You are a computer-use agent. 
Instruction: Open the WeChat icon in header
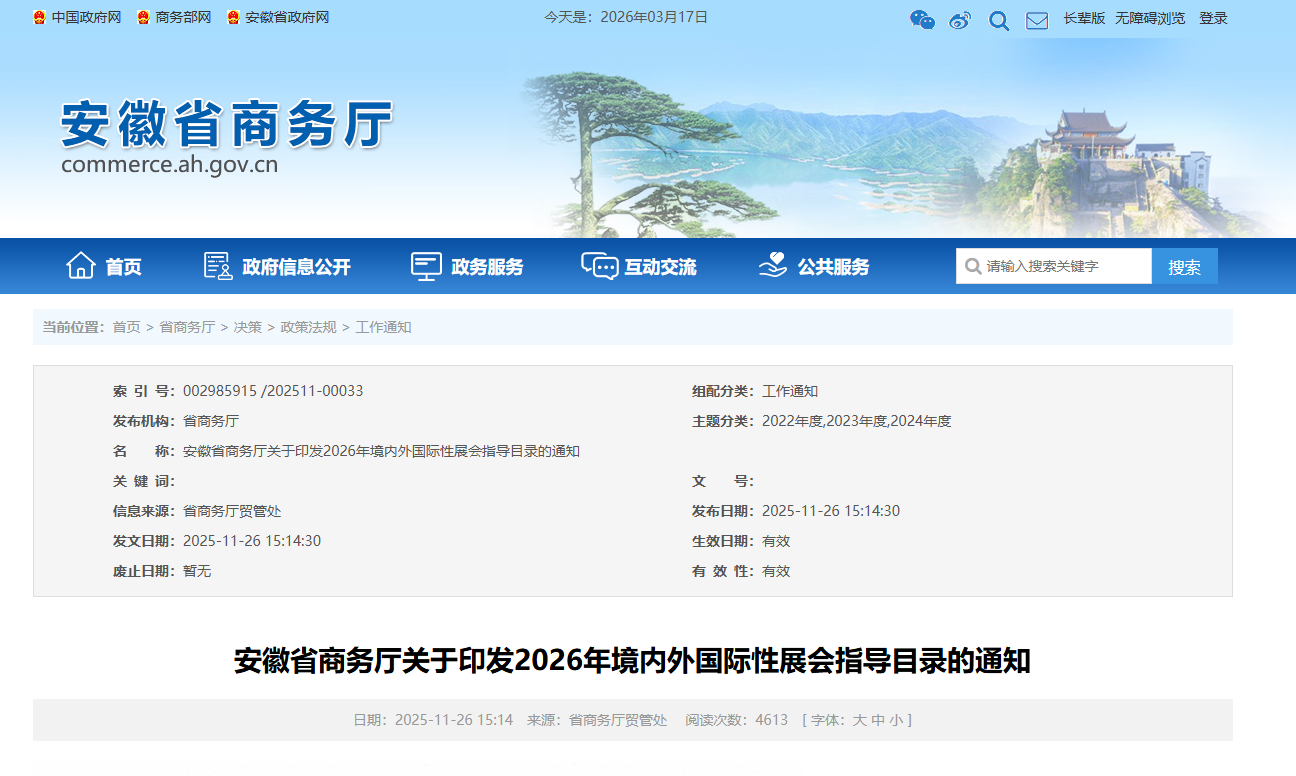pos(922,19)
